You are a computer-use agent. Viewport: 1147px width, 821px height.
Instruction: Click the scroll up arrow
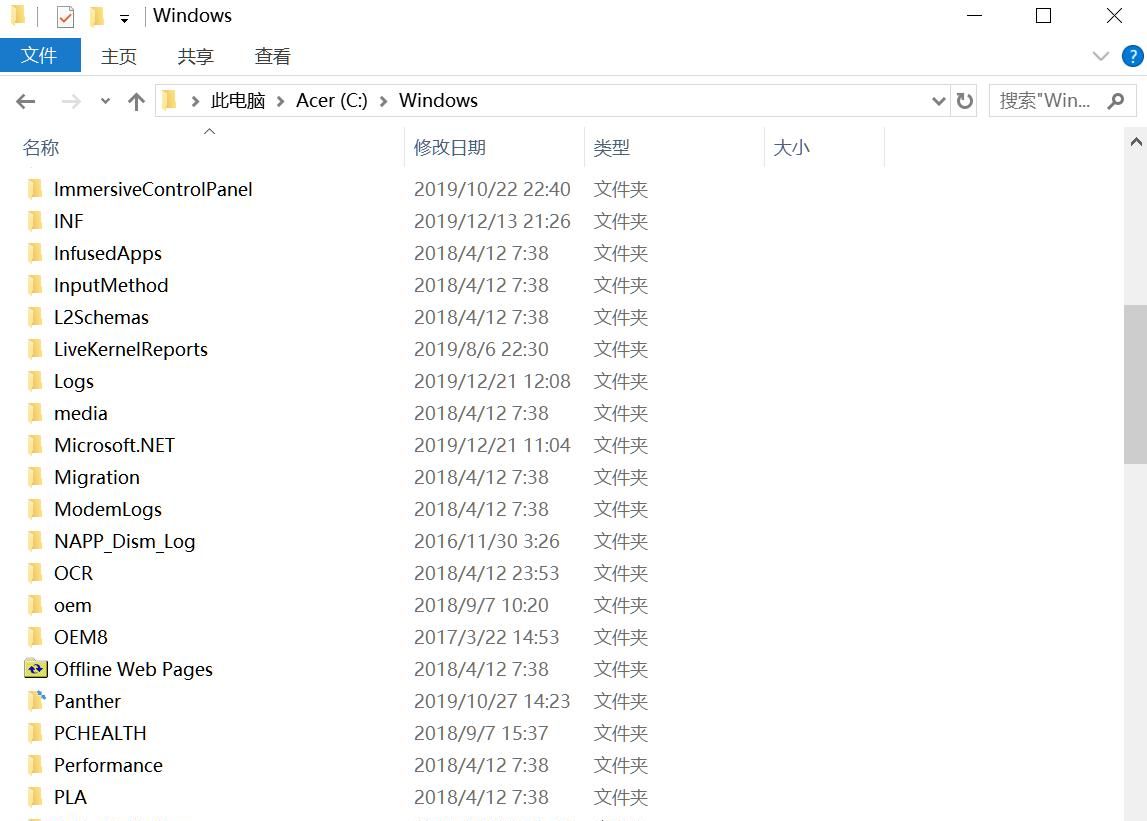tap(1135, 142)
